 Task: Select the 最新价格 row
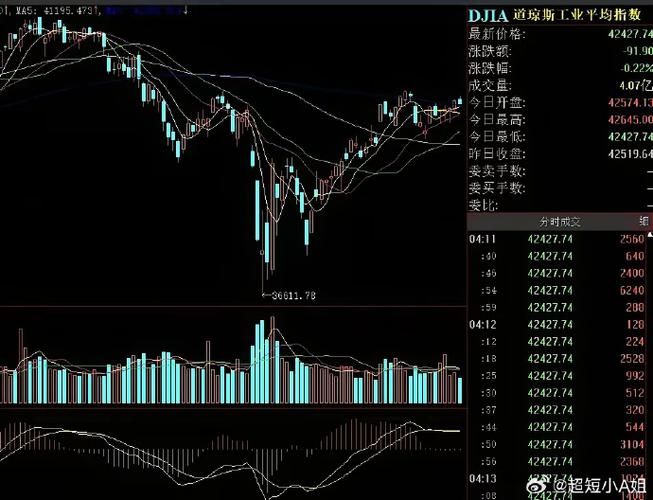click(x=560, y=34)
